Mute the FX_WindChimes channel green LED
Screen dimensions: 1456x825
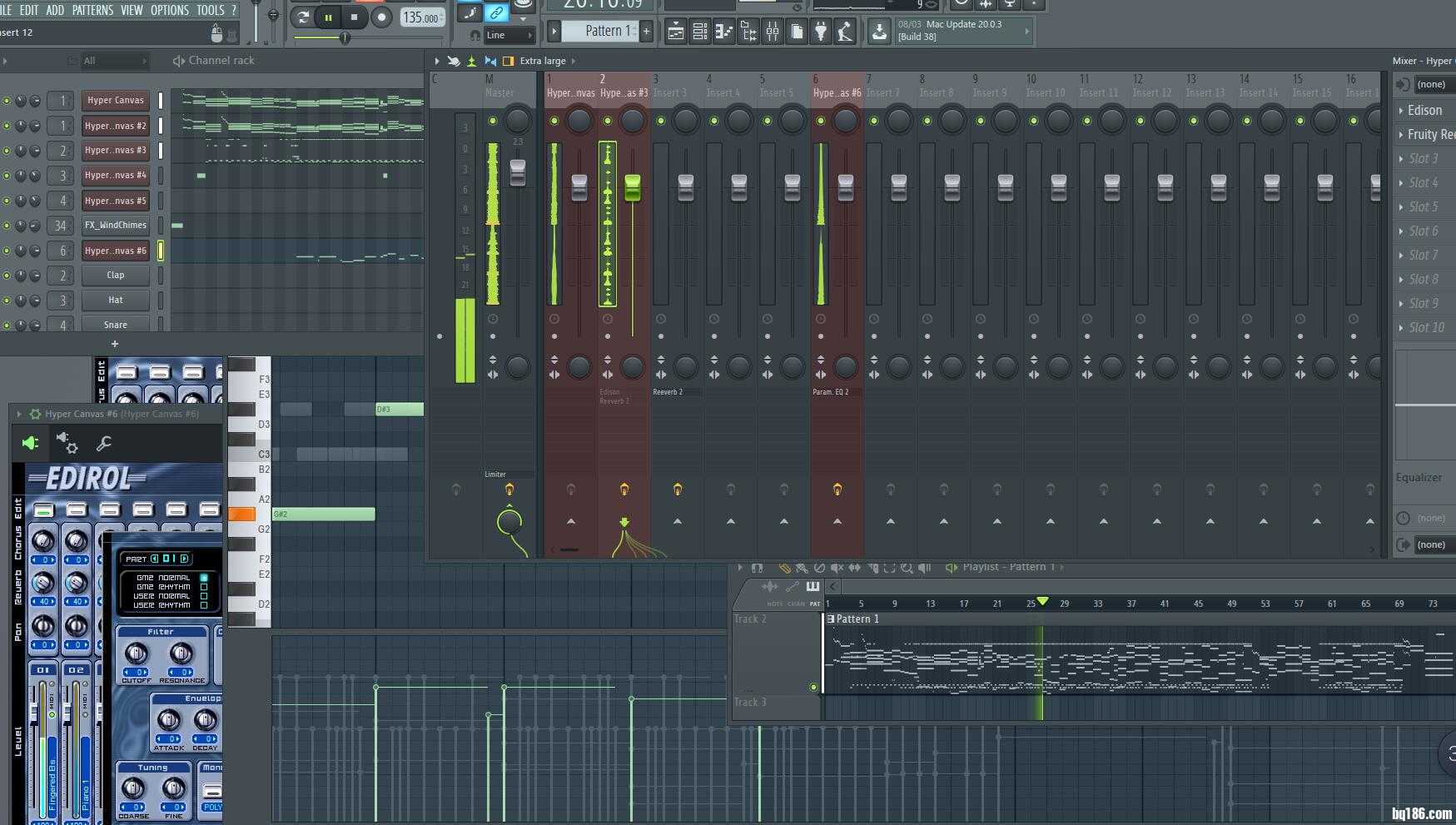tap(7, 226)
